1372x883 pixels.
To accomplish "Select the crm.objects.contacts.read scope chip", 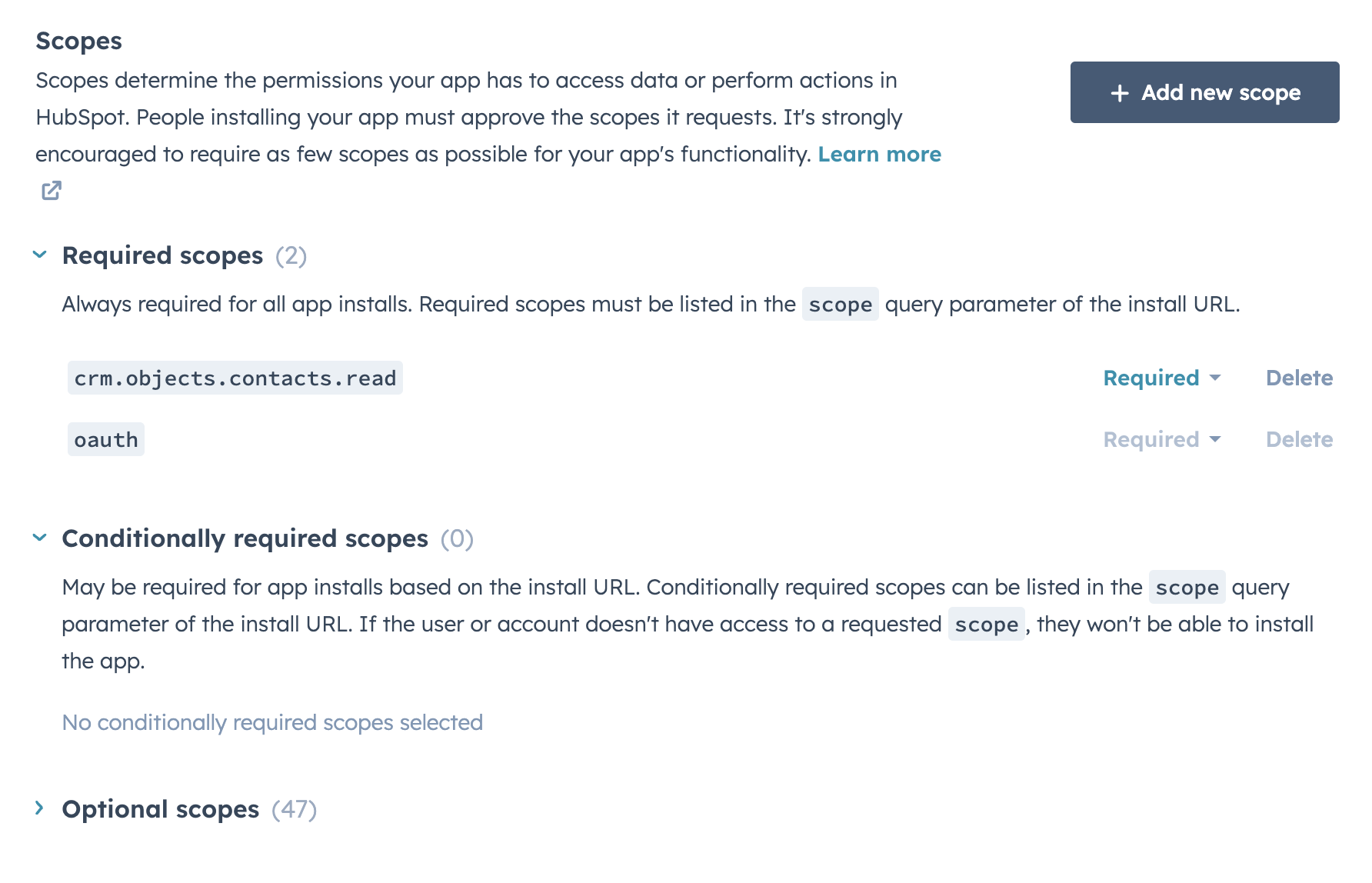I will pyautogui.click(x=235, y=378).
